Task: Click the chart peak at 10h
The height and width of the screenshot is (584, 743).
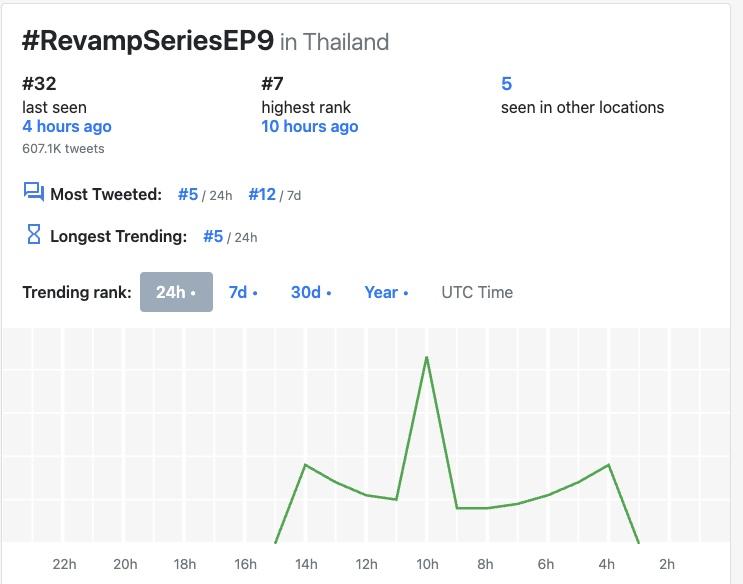Action: [x=427, y=357]
